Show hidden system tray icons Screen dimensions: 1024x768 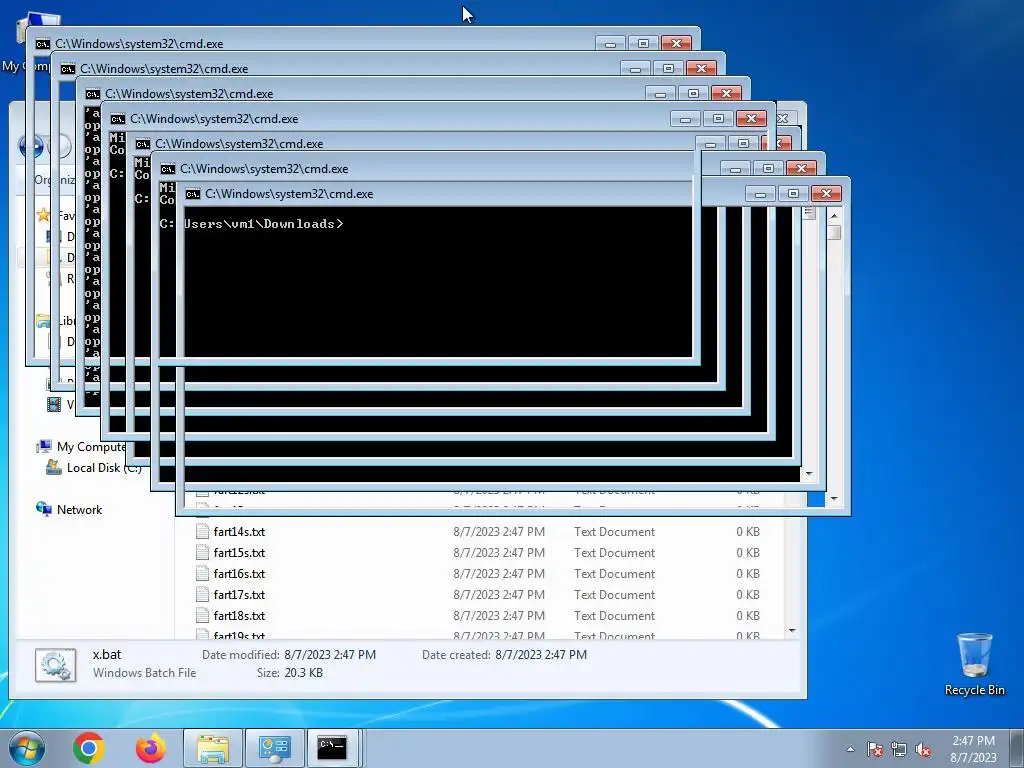tap(850, 749)
